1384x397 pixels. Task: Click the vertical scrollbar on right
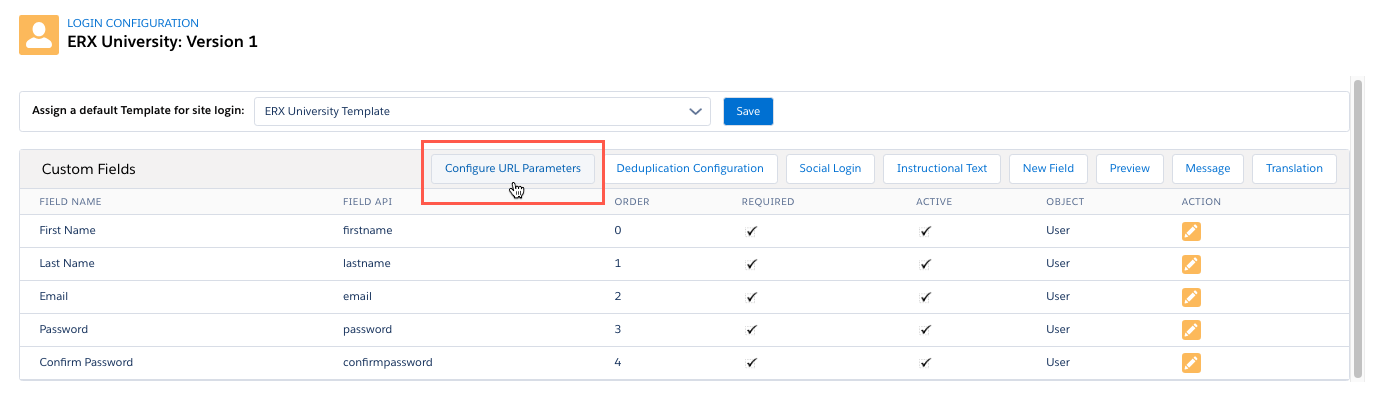coord(1357,228)
